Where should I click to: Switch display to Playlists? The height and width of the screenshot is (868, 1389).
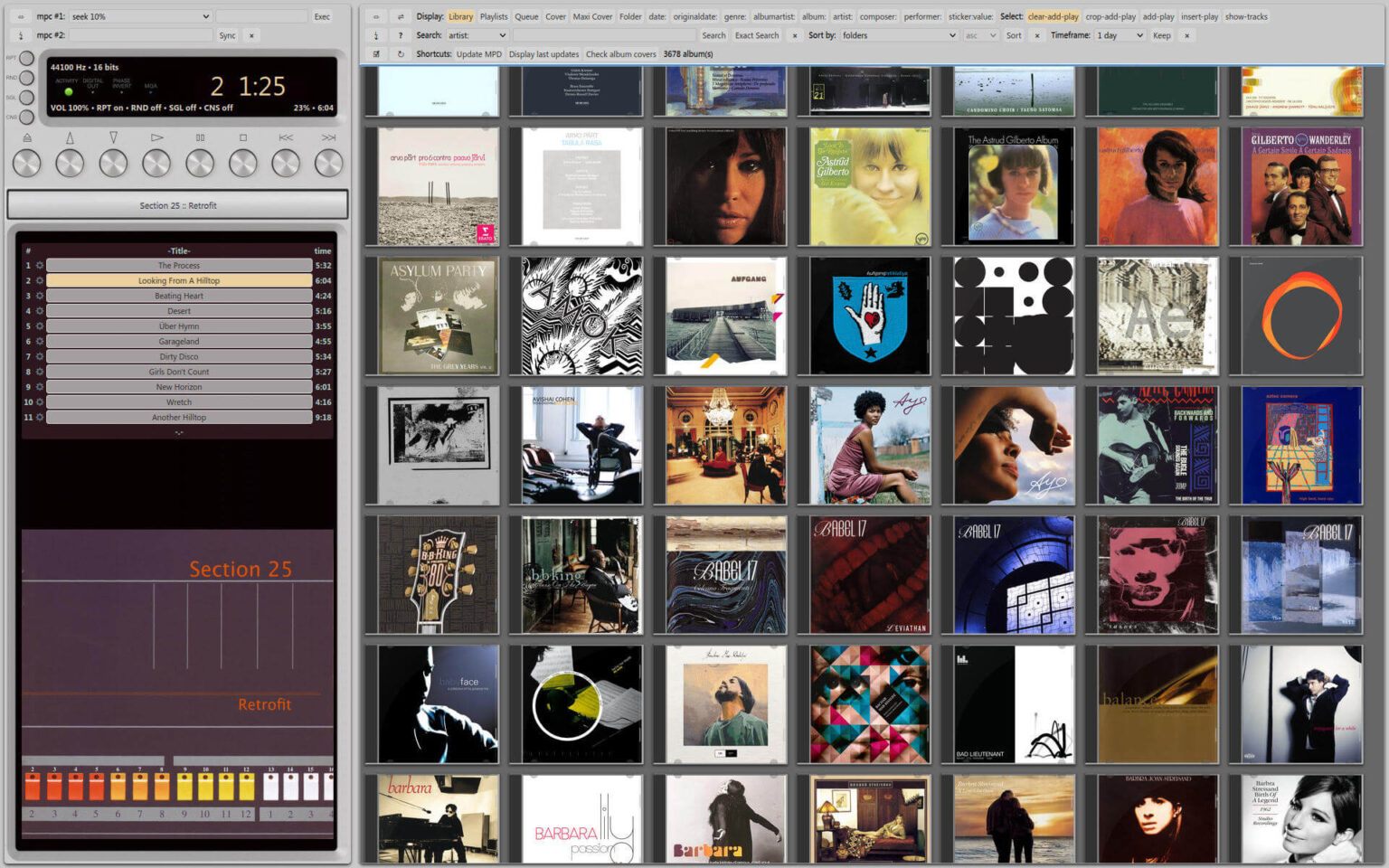point(494,16)
